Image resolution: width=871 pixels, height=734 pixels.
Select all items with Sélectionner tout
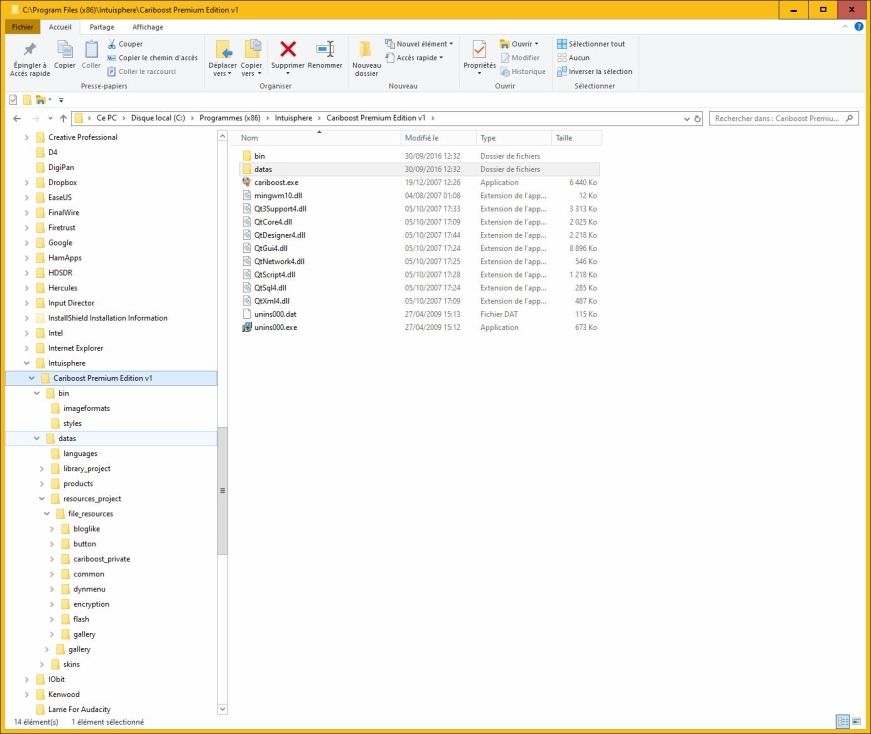point(591,44)
